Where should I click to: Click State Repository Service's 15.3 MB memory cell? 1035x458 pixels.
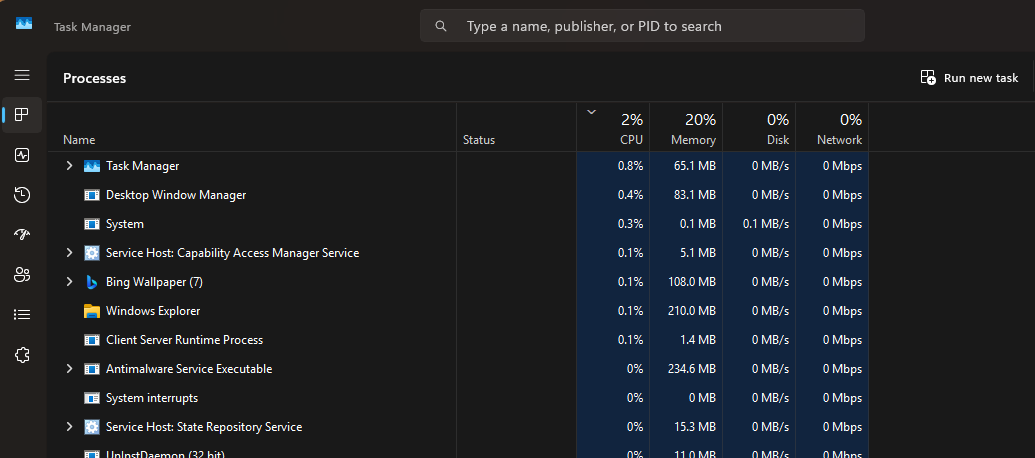(x=686, y=427)
